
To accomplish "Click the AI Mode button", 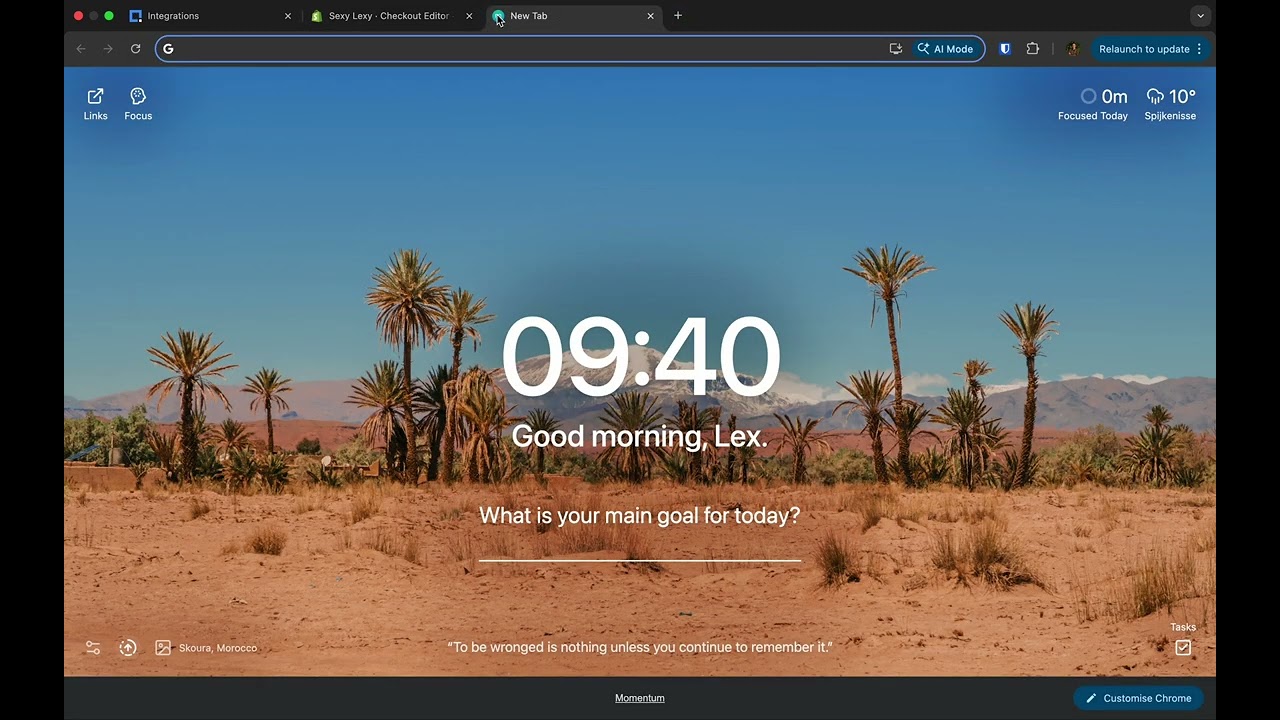I will 945,49.
